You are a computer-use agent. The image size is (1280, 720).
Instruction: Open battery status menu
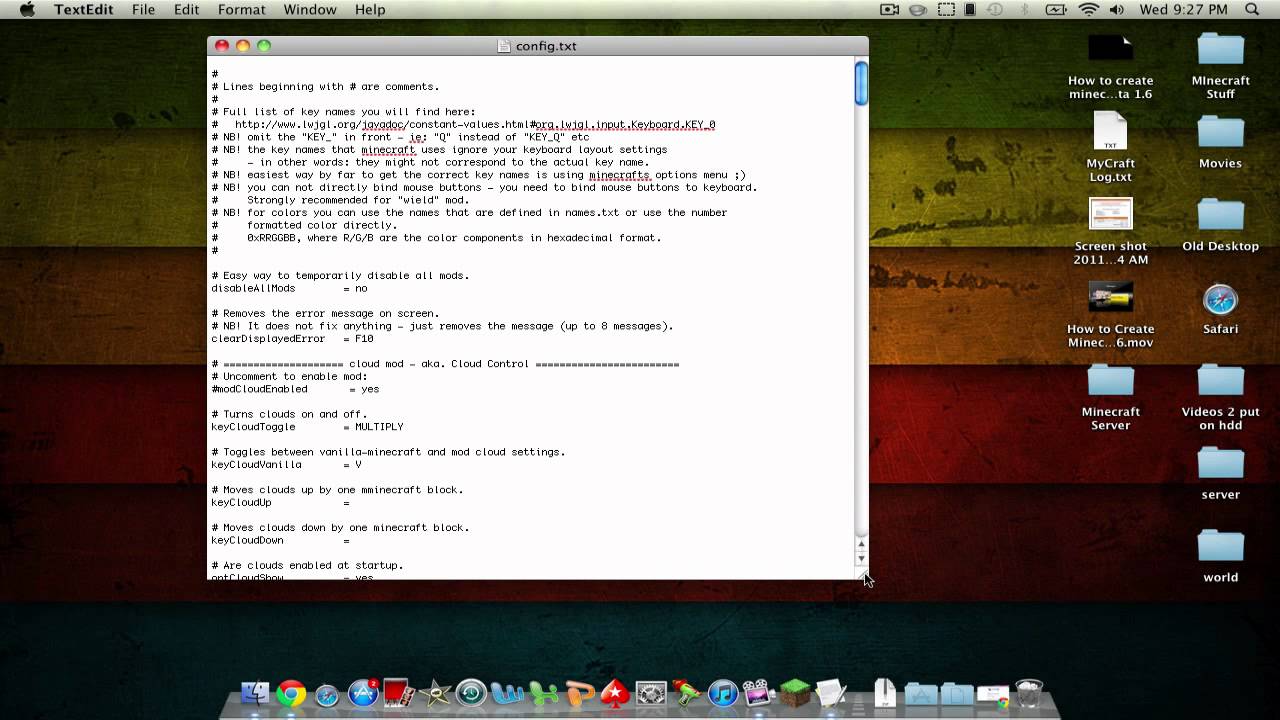pyautogui.click(x=1056, y=9)
